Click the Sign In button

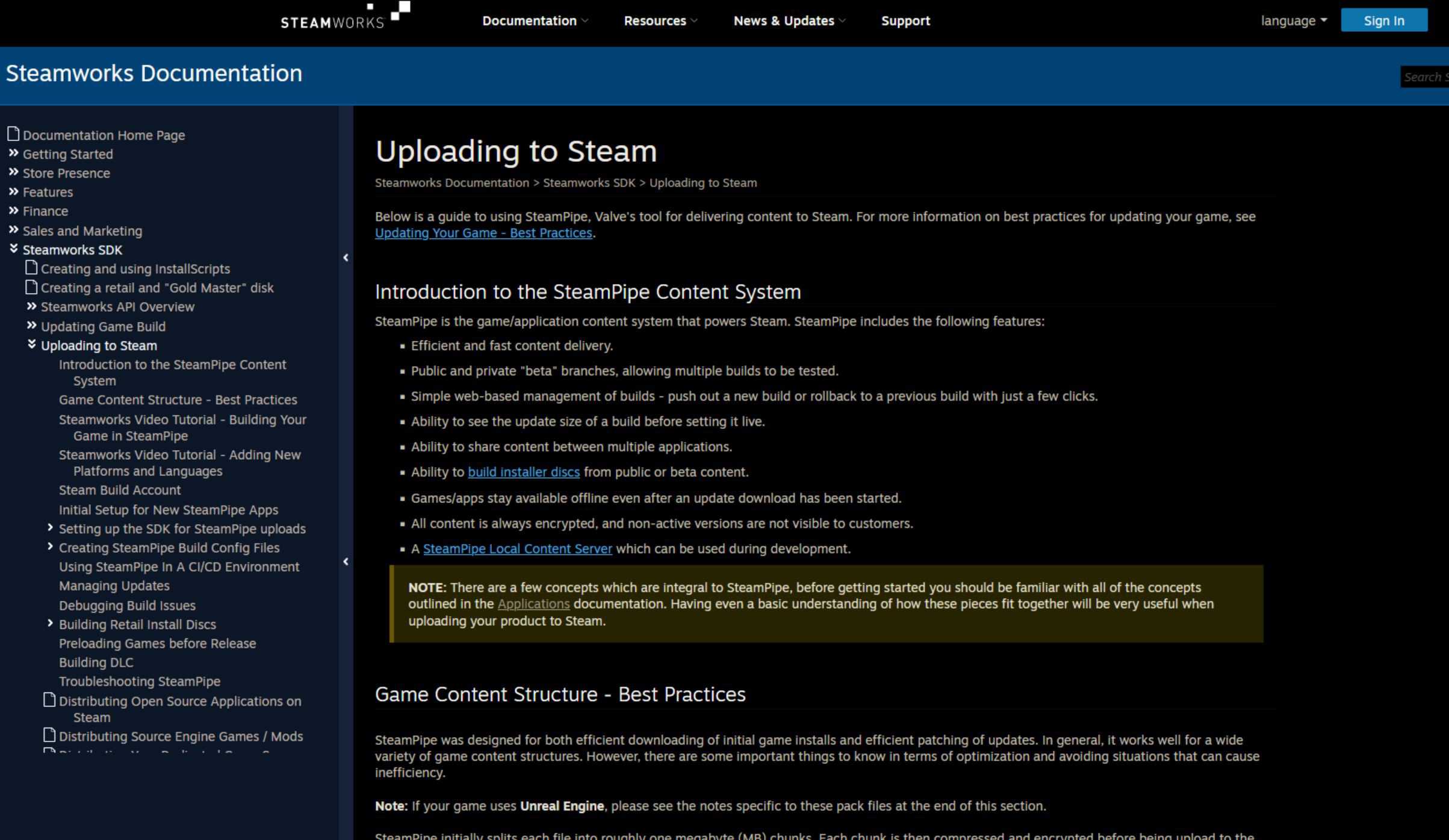[1384, 20]
